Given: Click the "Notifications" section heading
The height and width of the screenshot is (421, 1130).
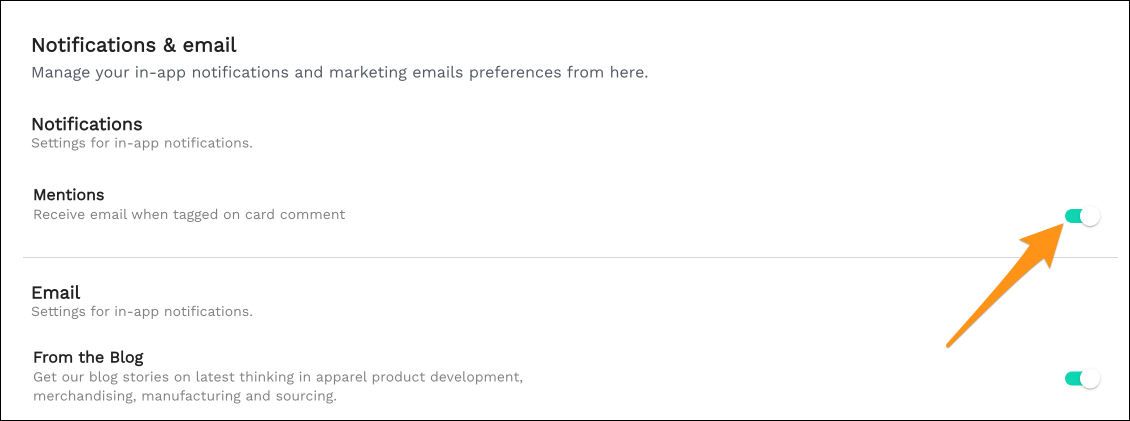Looking at the screenshot, I should point(87,124).
